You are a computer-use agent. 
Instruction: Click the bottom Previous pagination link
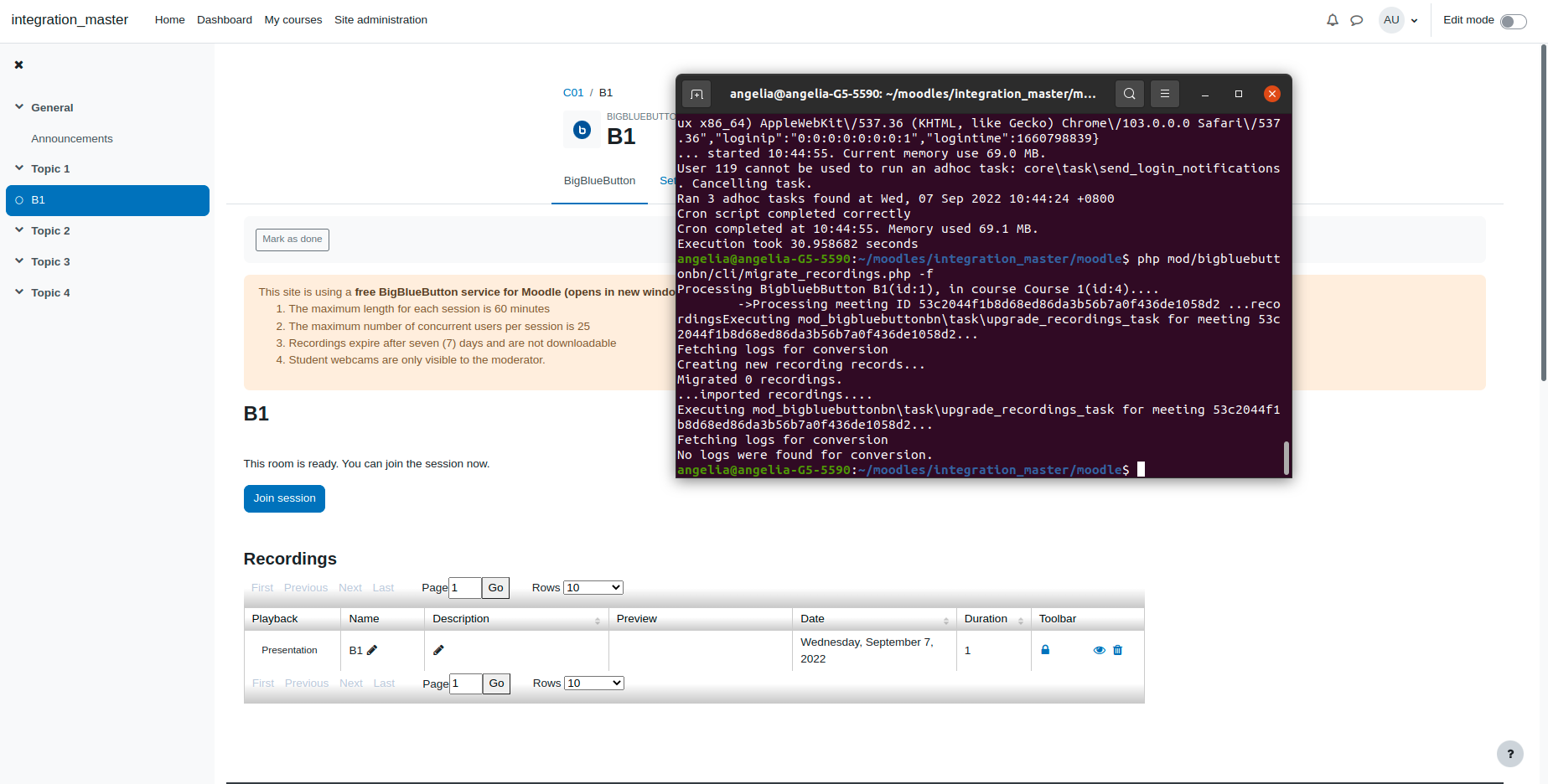point(307,683)
